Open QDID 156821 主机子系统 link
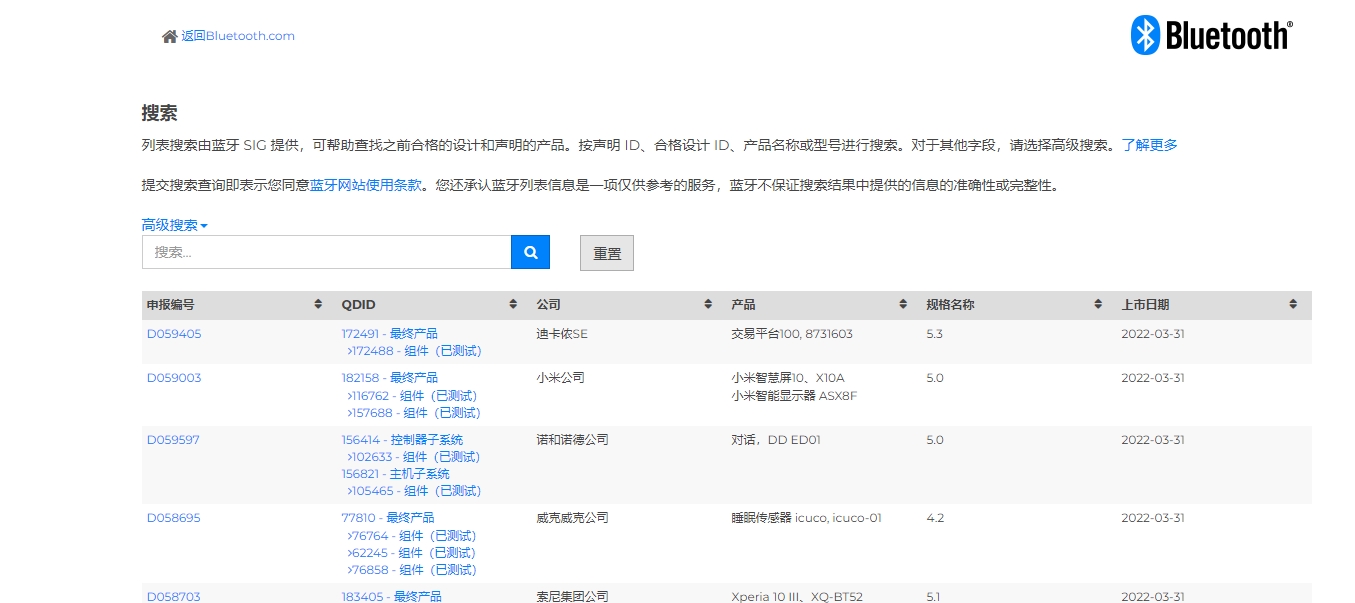This screenshot has width=1355, height=603. 395,474
